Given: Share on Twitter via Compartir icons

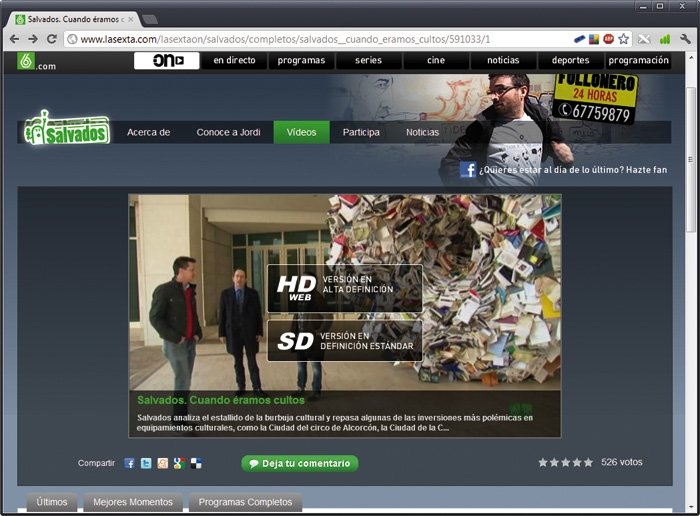Looking at the screenshot, I should [146, 463].
